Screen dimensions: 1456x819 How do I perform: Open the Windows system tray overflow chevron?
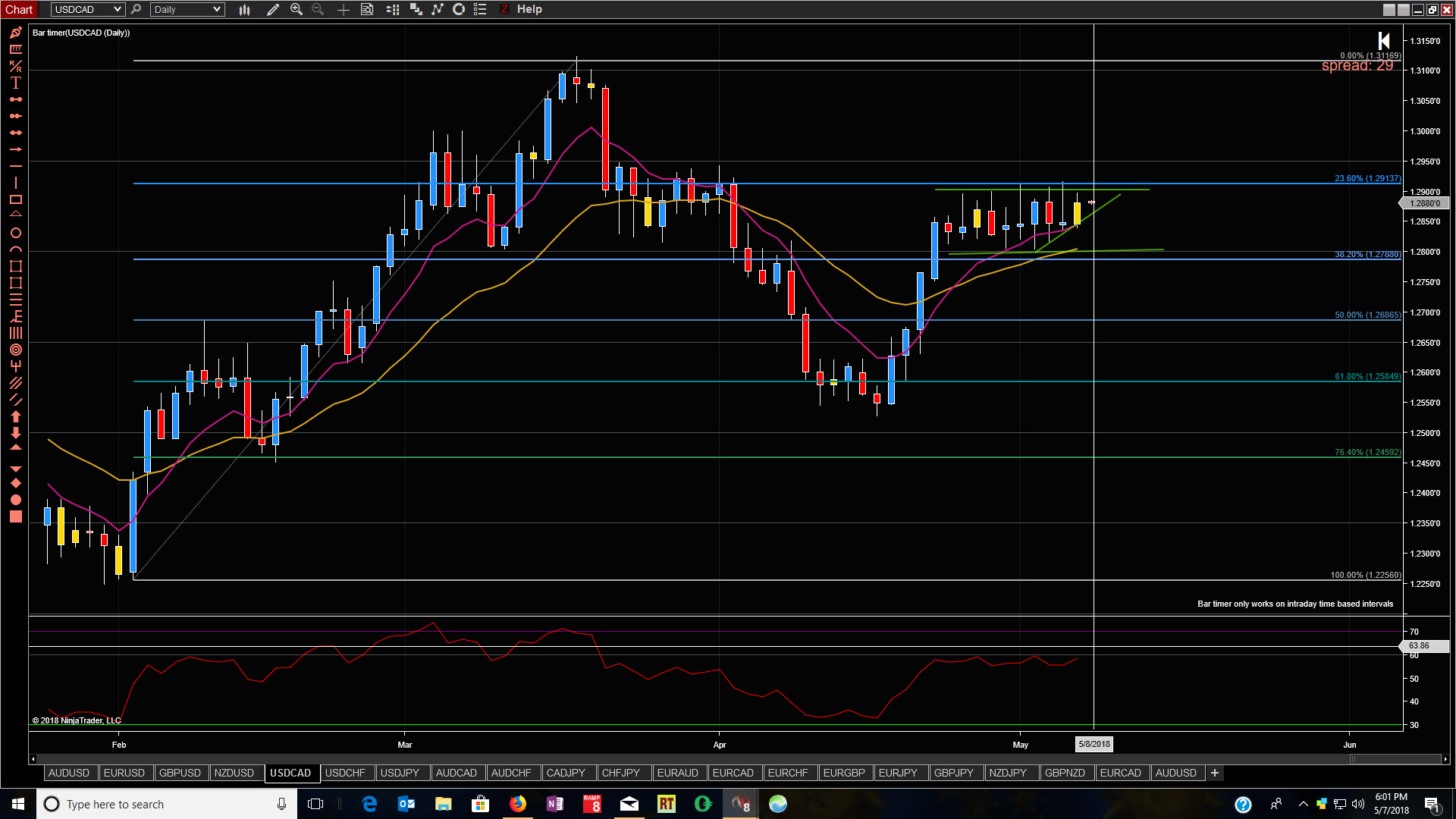[x=1303, y=804]
